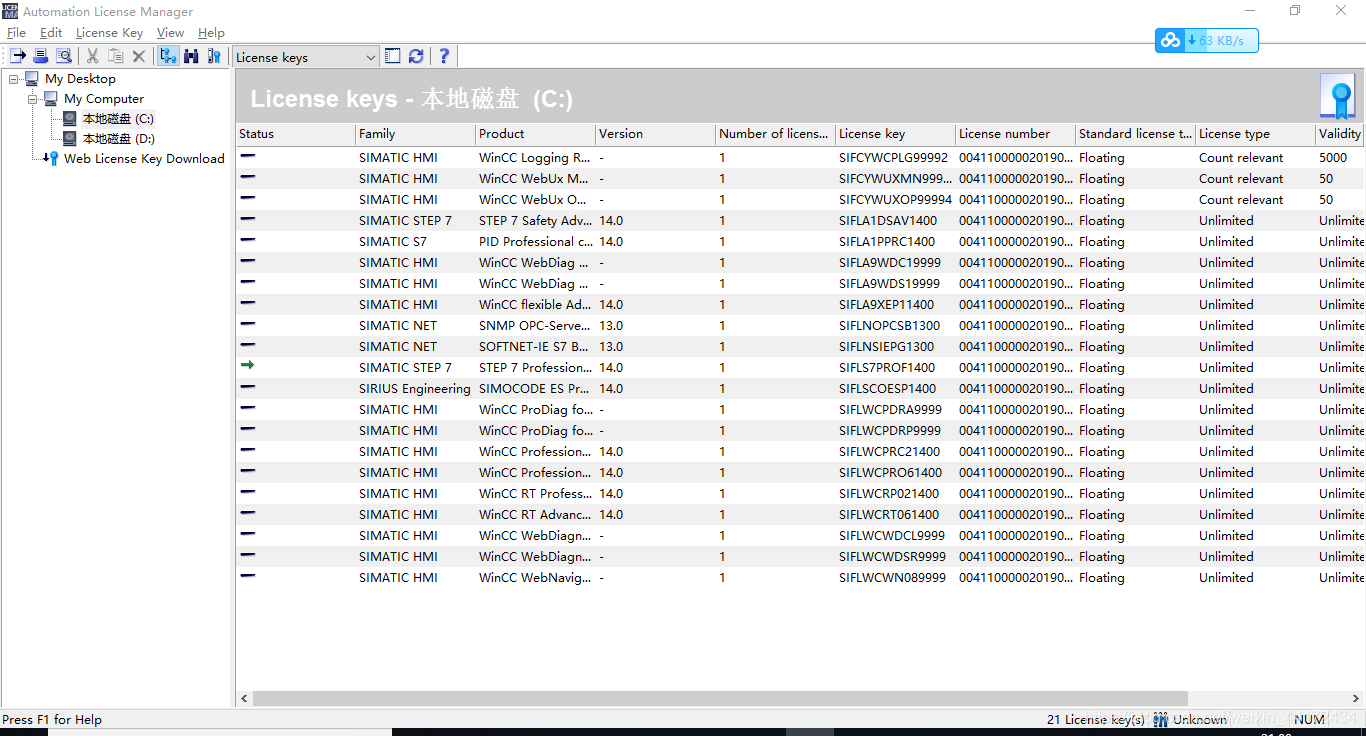Click the 21 License key(s) status bar text
The image size is (1366, 736).
[1096, 720]
